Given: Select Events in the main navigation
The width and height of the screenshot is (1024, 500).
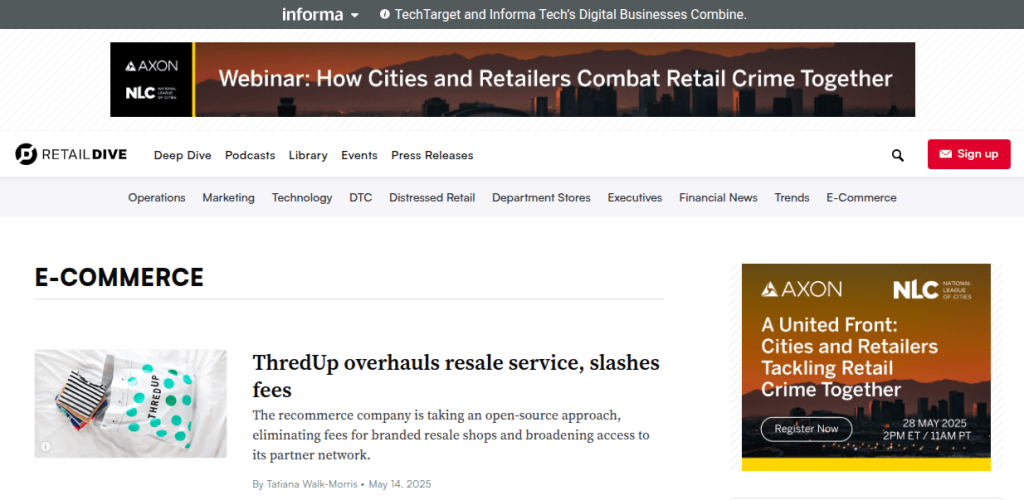Looking at the screenshot, I should (359, 155).
